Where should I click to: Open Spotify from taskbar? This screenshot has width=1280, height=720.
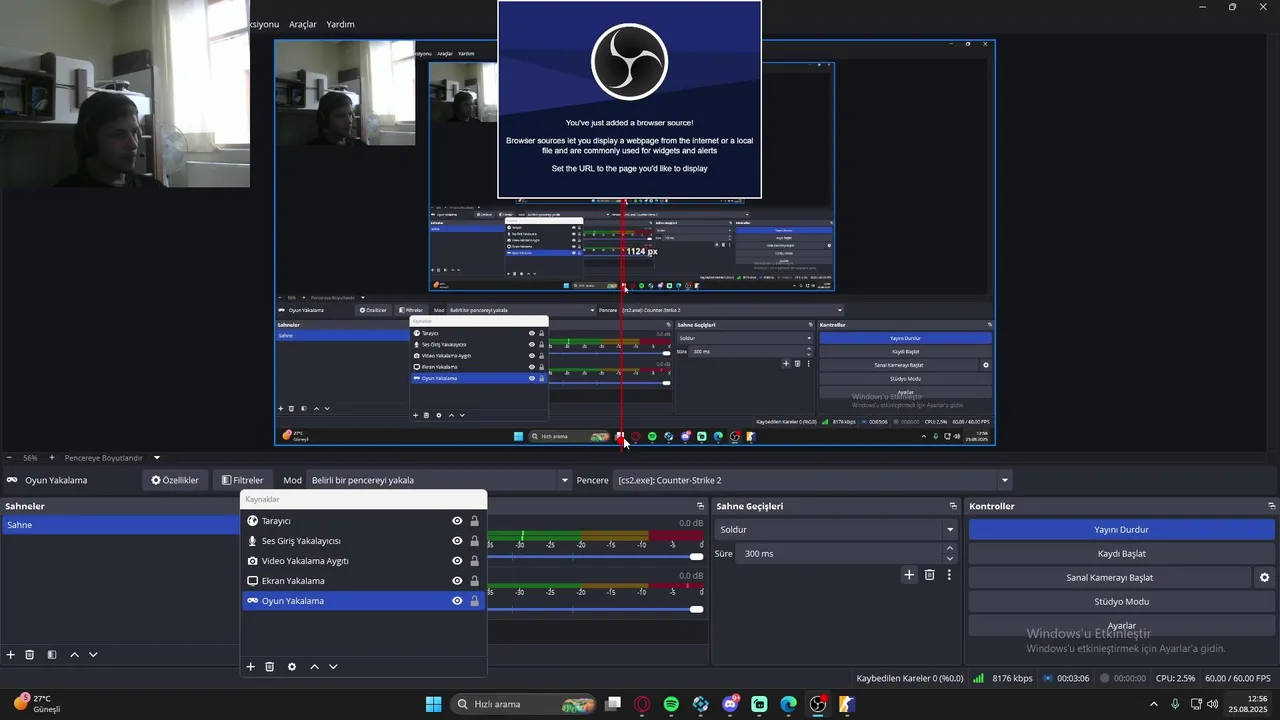pos(671,704)
